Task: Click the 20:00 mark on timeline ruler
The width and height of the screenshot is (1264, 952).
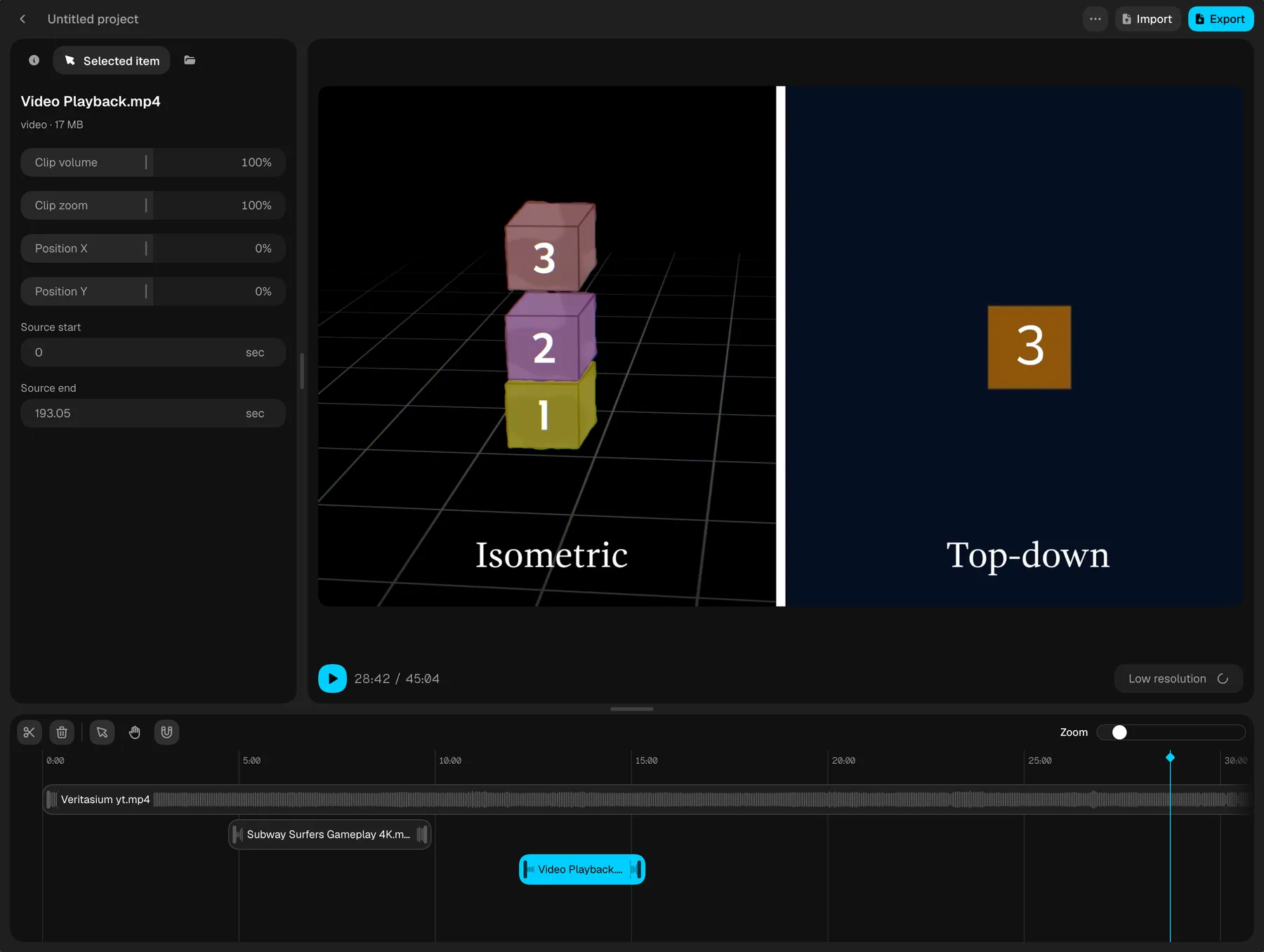Action: (x=843, y=760)
